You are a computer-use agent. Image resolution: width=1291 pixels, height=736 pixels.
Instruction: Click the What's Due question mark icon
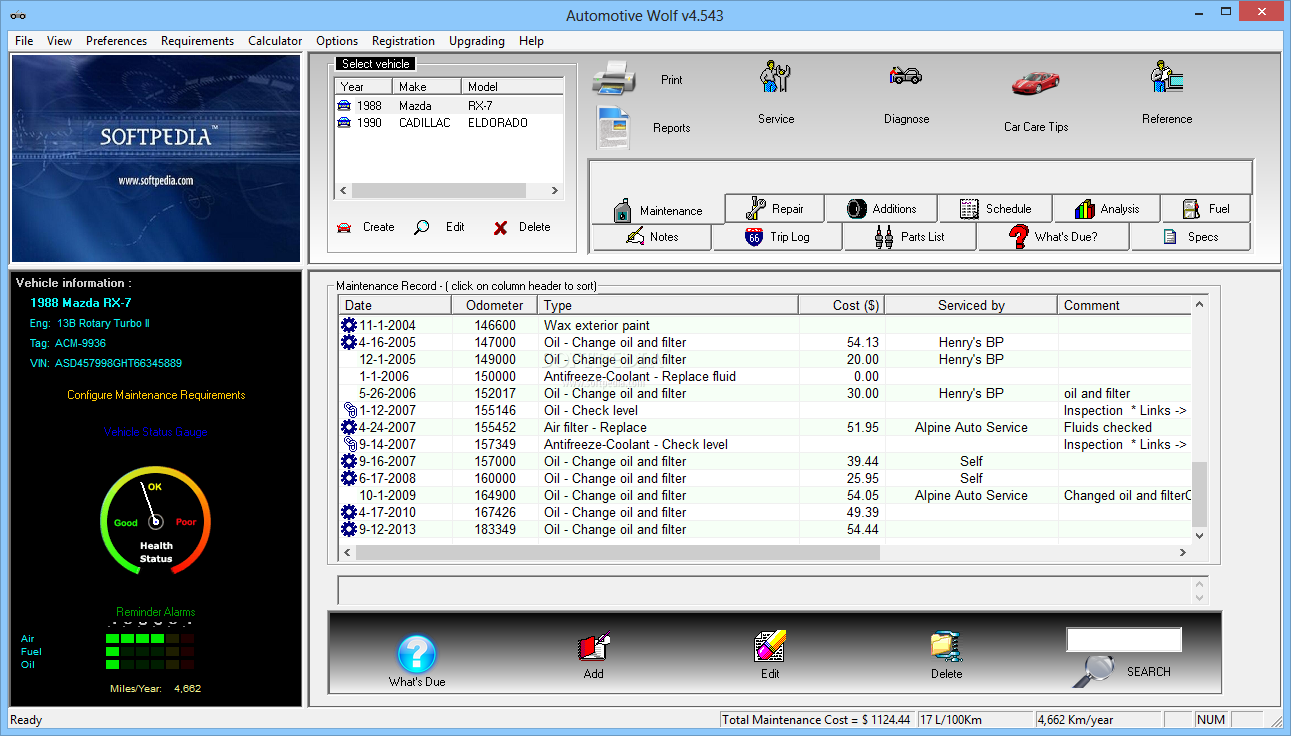[417, 655]
